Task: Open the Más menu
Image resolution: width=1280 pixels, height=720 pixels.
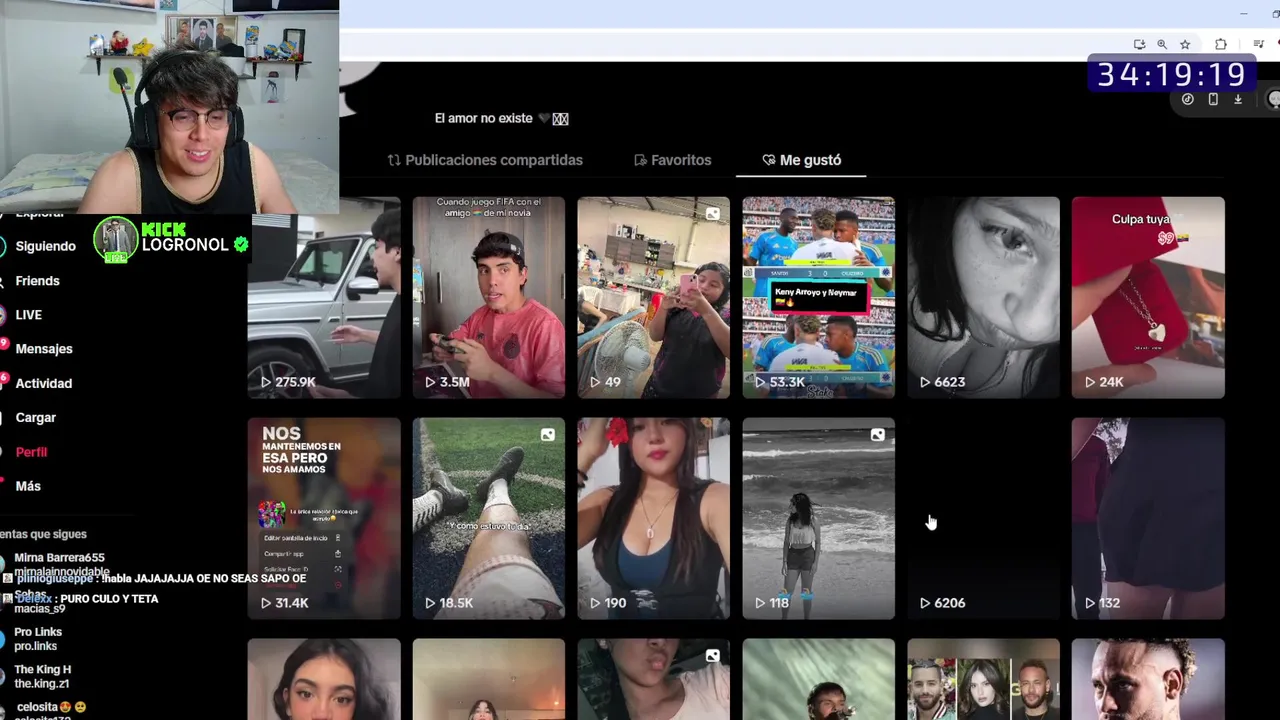Action: coord(28,486)
